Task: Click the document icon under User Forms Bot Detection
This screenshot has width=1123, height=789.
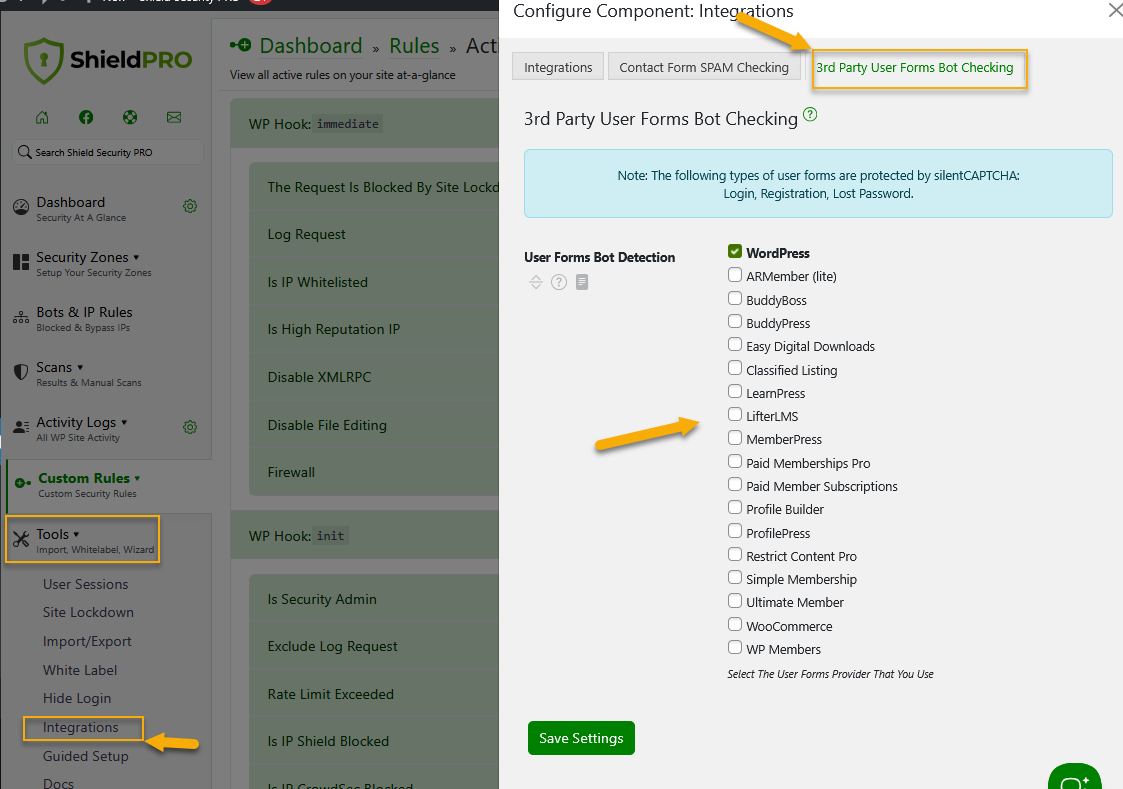Action: point(582,282)
